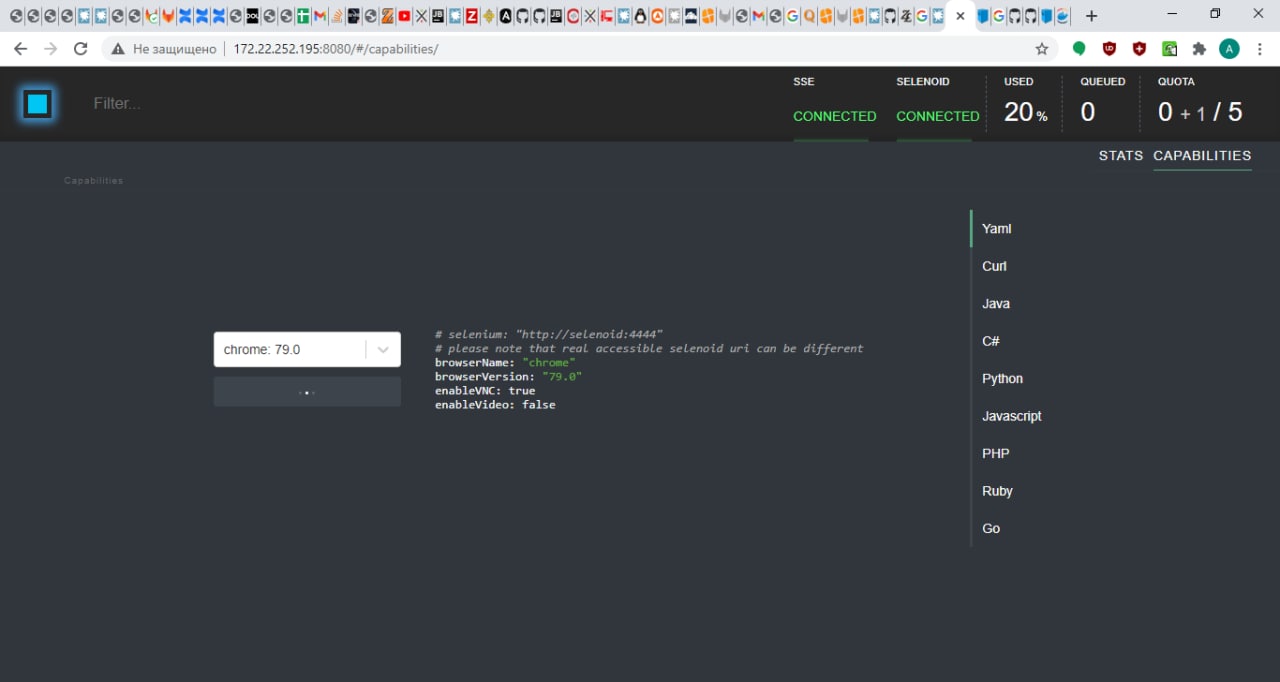Select the Java code tab
Screen dimensions: 1280x682
(996, 303)
